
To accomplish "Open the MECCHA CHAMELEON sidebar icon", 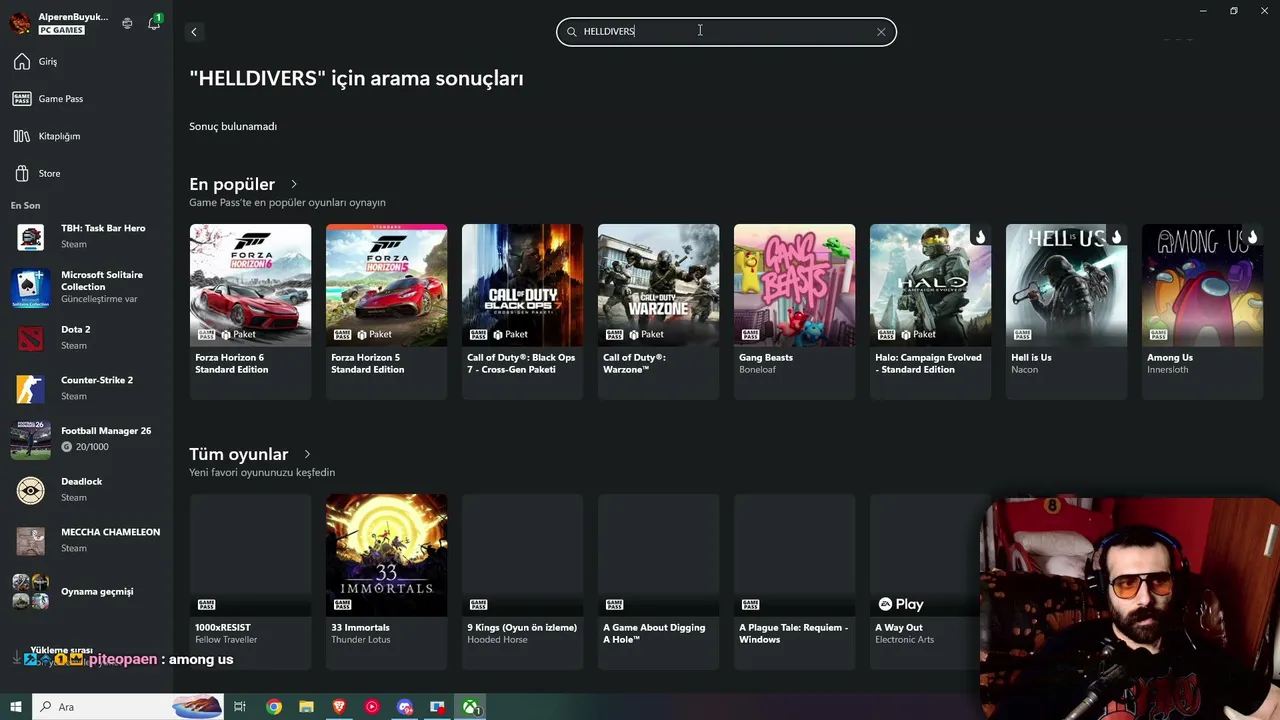I will tap(30, 541).
